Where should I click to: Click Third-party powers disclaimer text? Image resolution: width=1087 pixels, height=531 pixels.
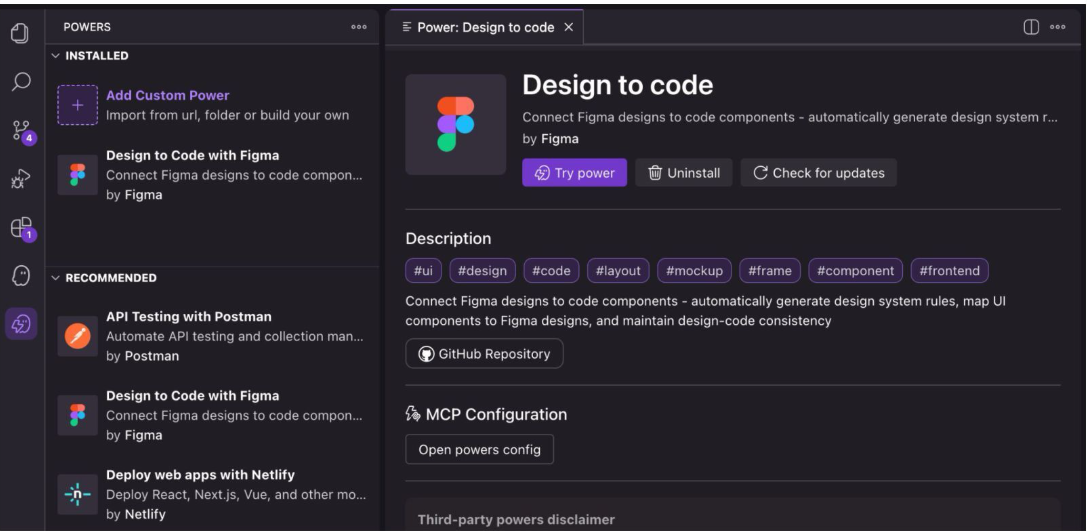point(516,520)
